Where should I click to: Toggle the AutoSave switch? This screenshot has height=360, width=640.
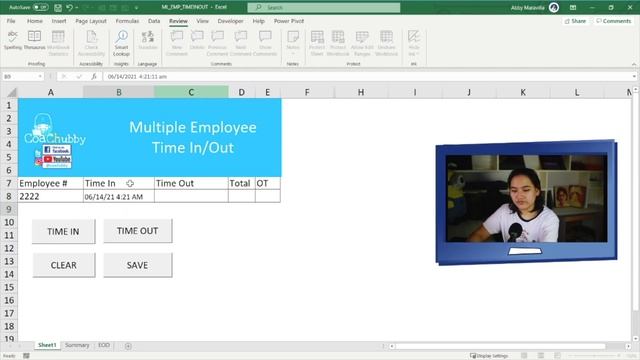pyautogui.click(x=40, y=7)
